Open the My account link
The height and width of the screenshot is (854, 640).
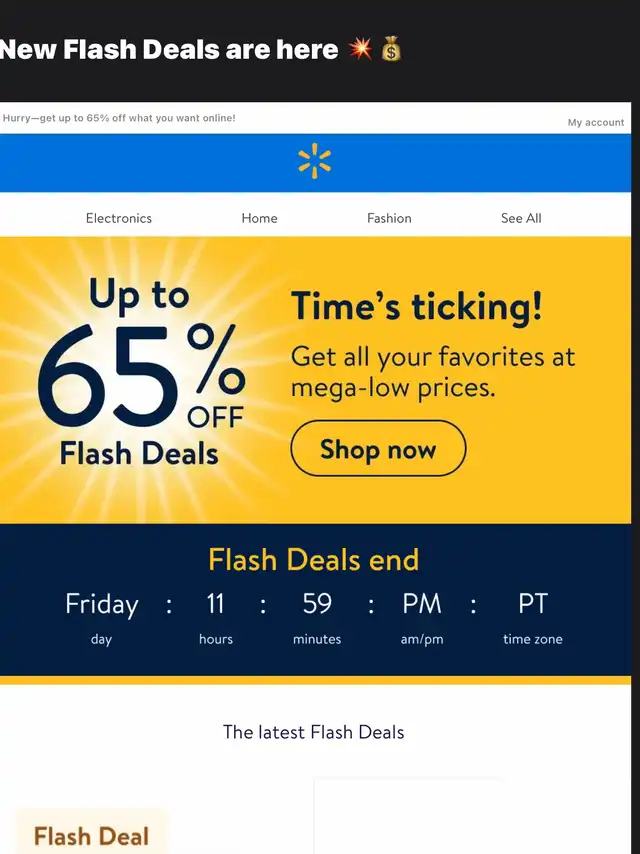point(596,123)
